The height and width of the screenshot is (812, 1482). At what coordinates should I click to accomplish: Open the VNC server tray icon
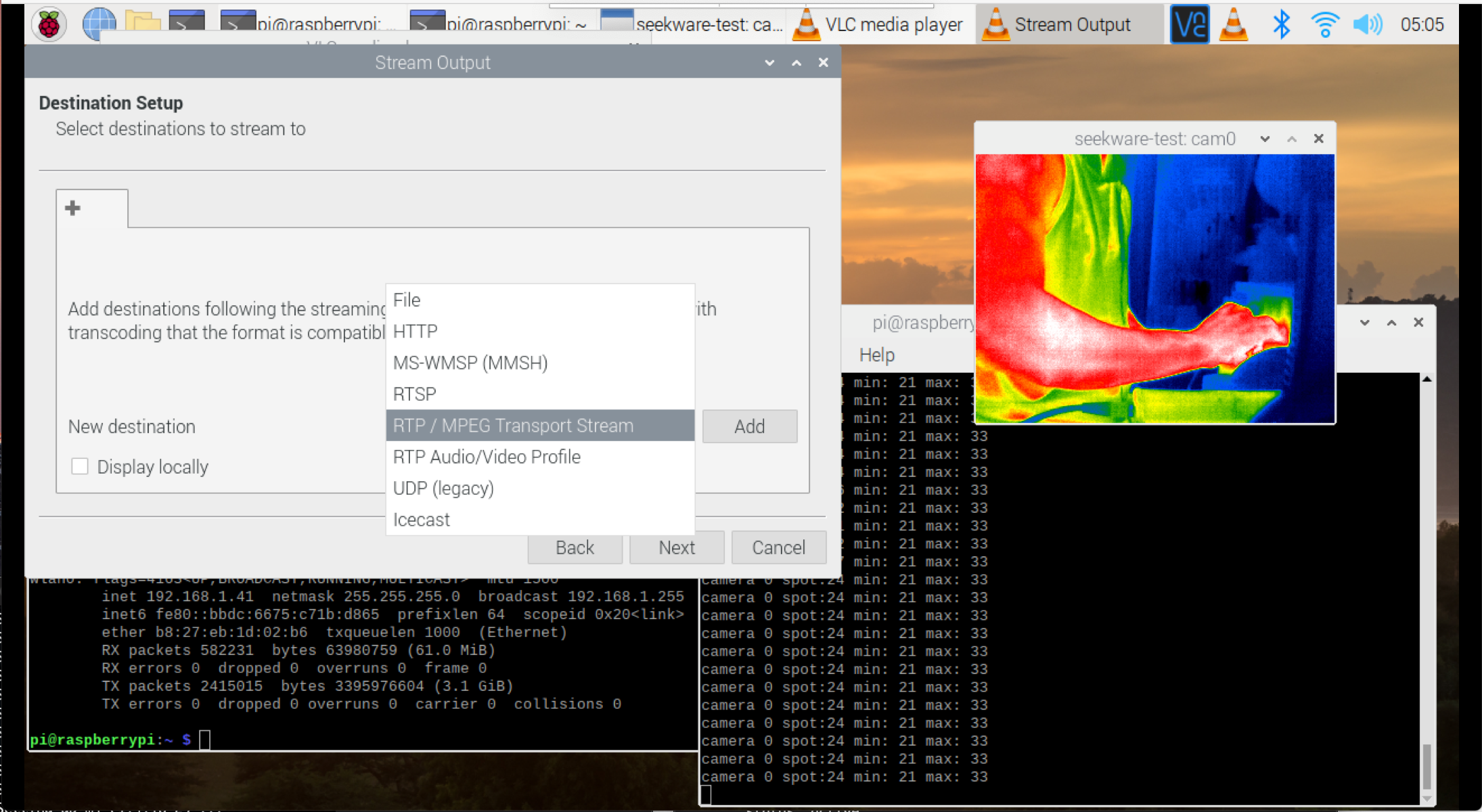(x=1190, y=24)
